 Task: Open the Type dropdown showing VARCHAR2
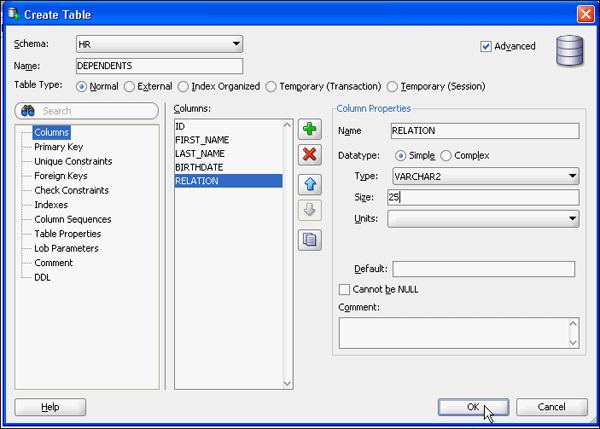click(x=486, y=176)
